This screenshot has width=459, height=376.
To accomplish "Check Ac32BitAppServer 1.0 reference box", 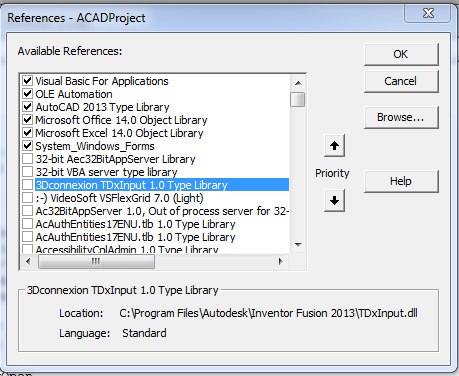I will tap(27, 211).
